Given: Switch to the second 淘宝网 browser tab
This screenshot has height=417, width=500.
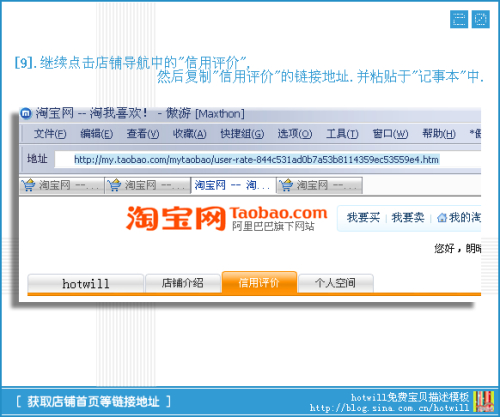Looking at the screenshot, I should coord(148,185).
